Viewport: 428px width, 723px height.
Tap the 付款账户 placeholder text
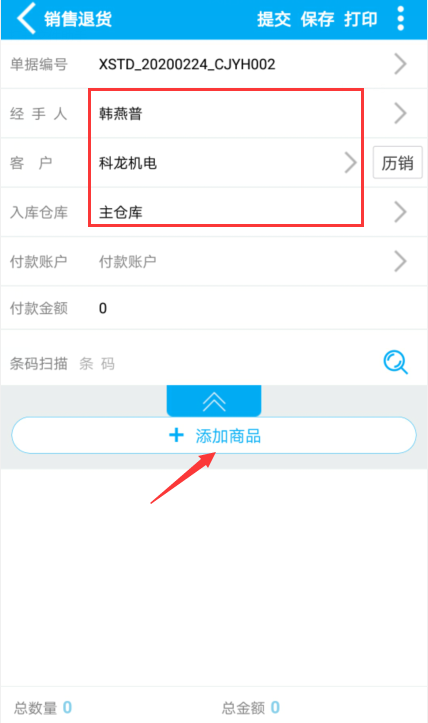[127, 262]
